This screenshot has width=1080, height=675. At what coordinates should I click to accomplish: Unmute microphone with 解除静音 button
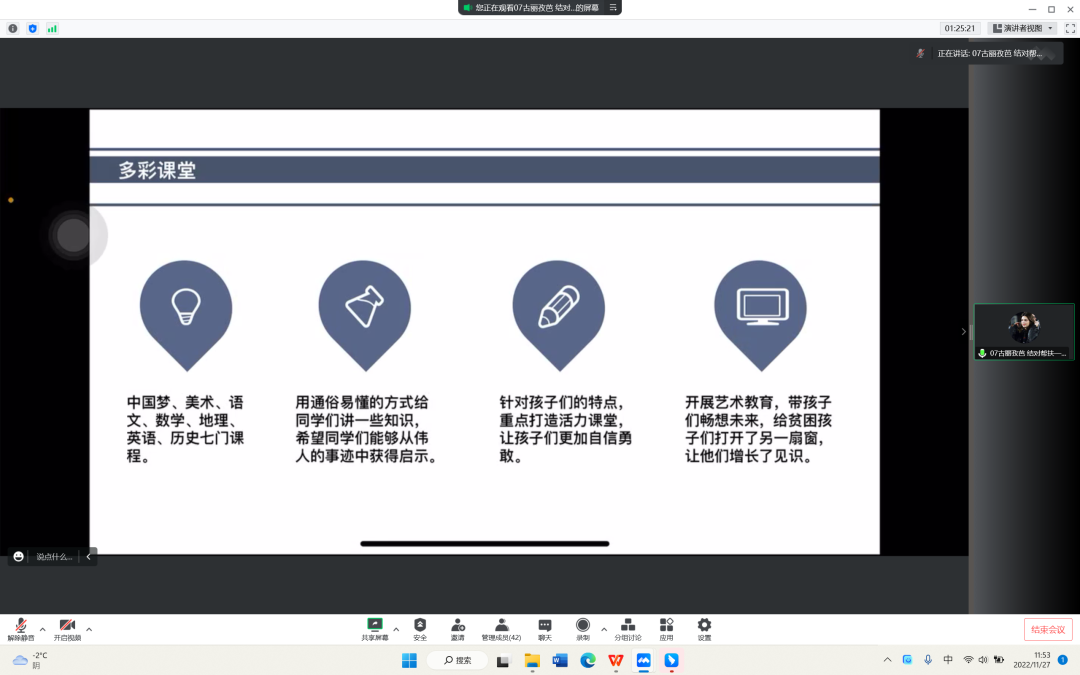pos(21,630)
